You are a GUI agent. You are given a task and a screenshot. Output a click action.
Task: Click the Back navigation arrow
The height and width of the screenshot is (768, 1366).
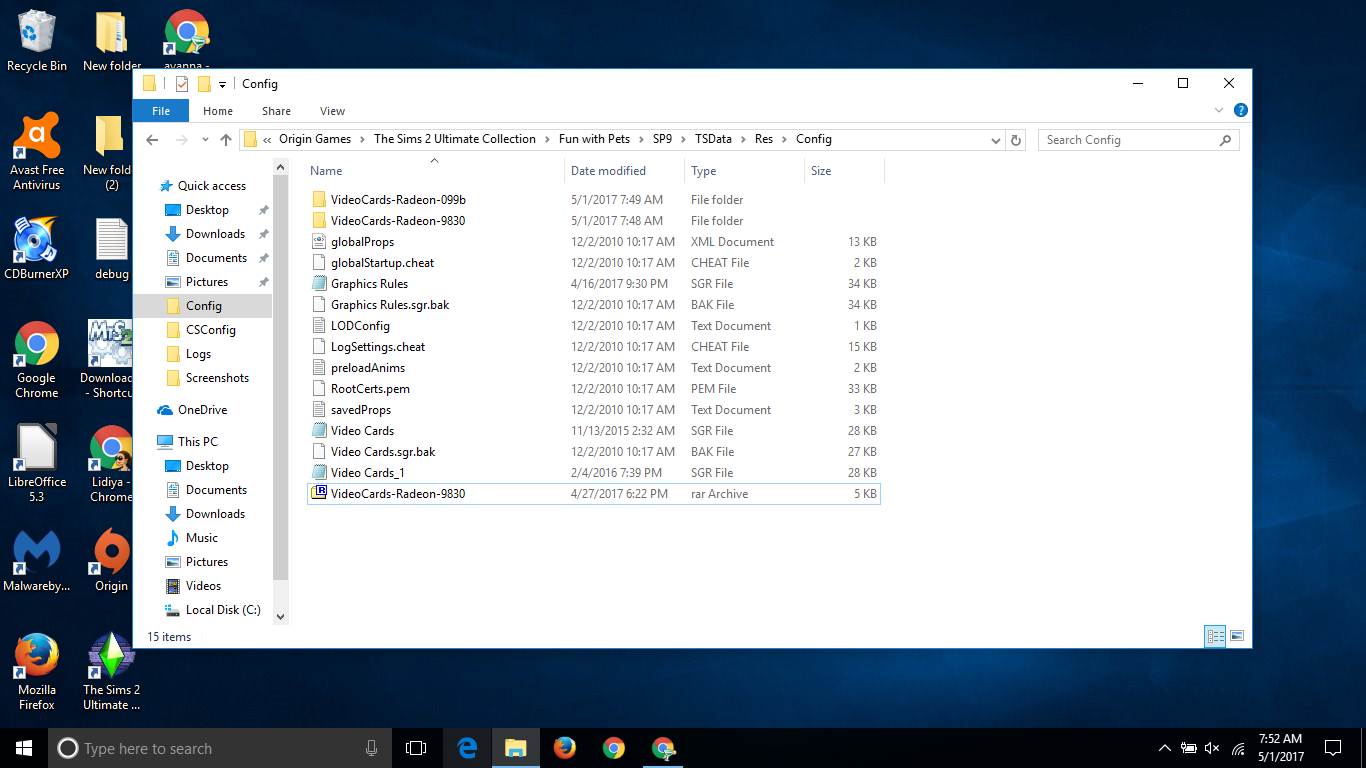coord(152,140)
